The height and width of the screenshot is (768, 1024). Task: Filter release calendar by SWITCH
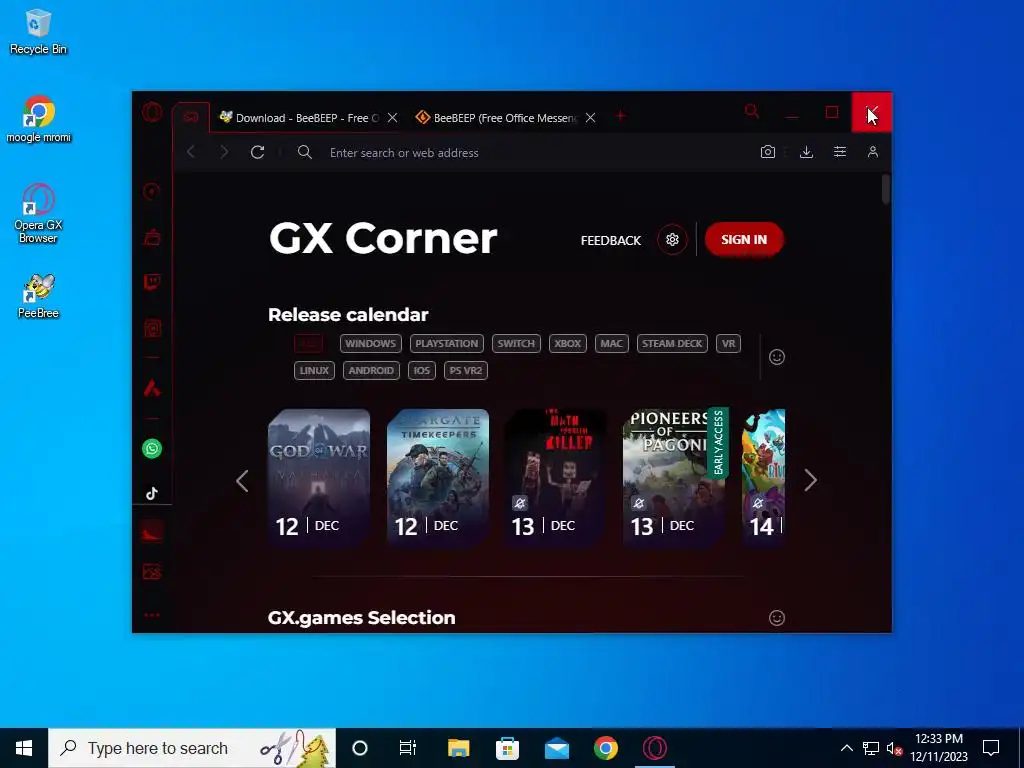coord(516,344)
